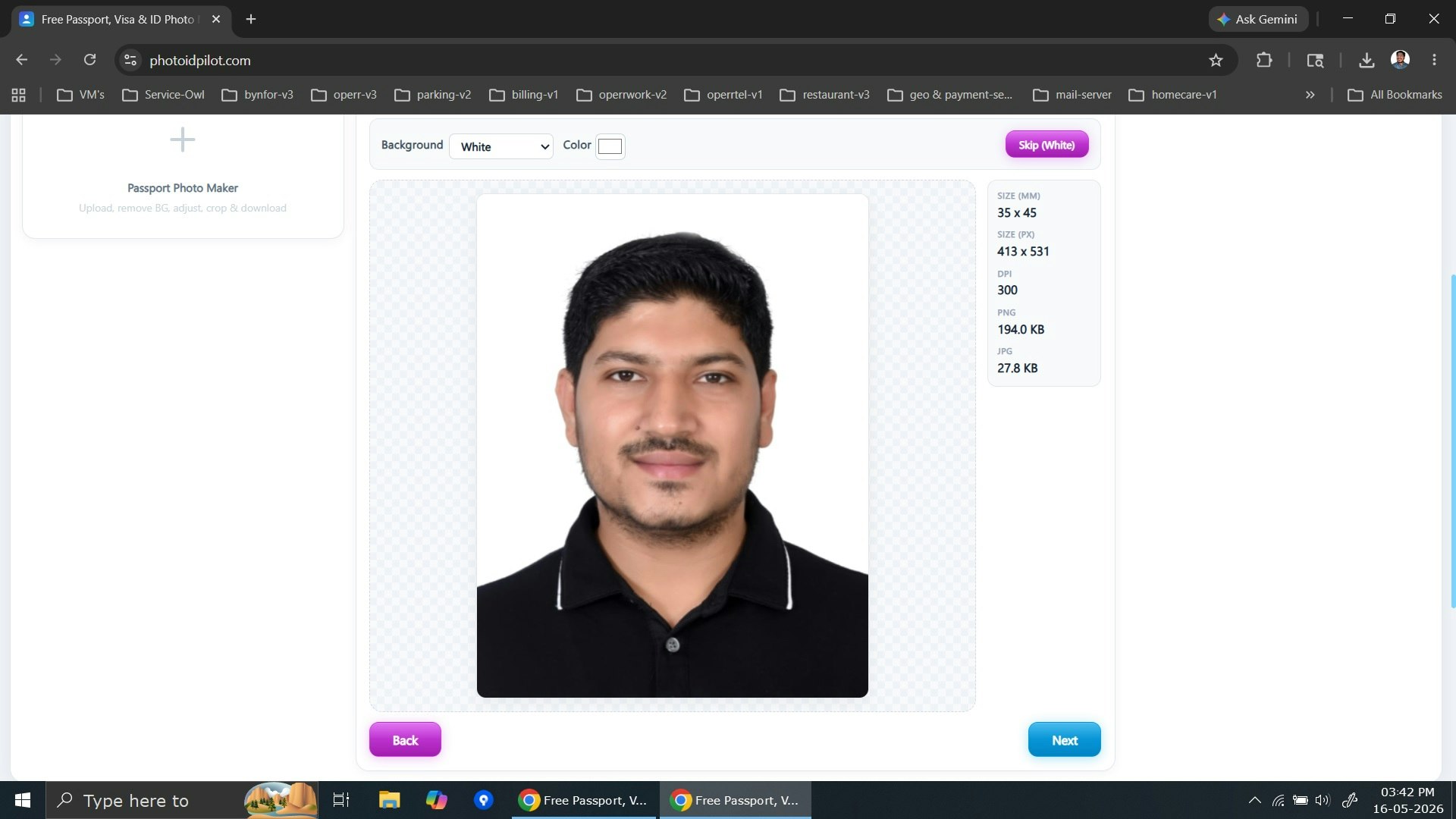
Task: Open the Extensions puzzle icon
Action: pyautogui.click(x=1263, y=60)
